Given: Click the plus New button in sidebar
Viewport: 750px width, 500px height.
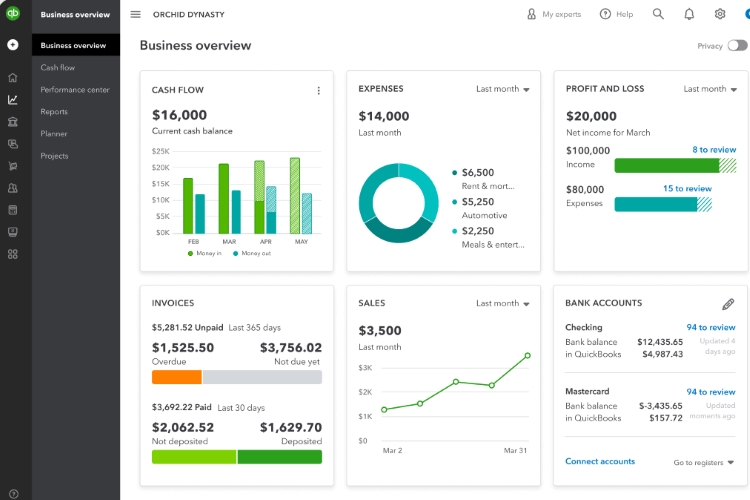Looking at the screenshot, I should [x=13, y=45].
